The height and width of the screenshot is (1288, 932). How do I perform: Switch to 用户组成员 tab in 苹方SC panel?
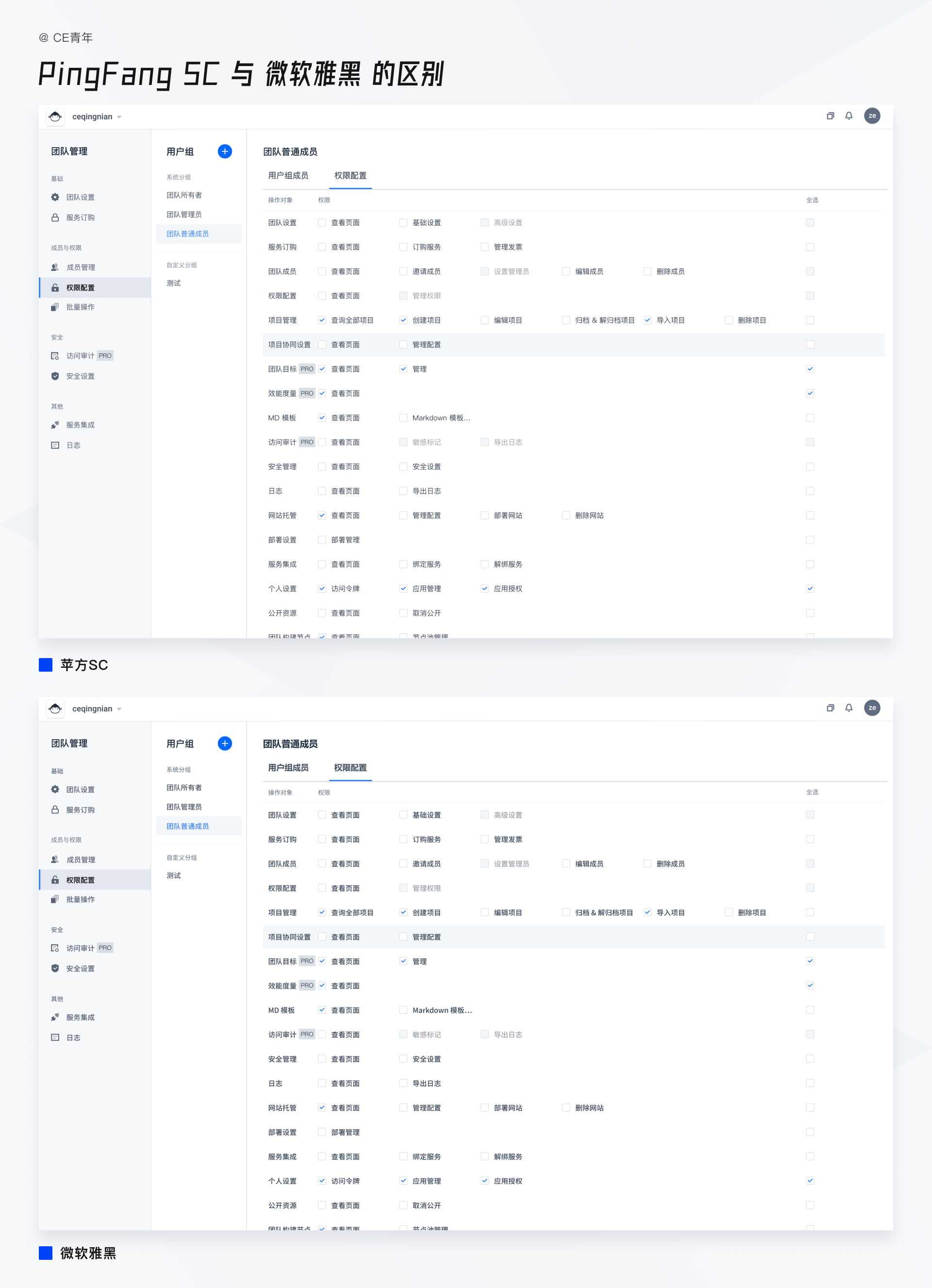(288, 176)
